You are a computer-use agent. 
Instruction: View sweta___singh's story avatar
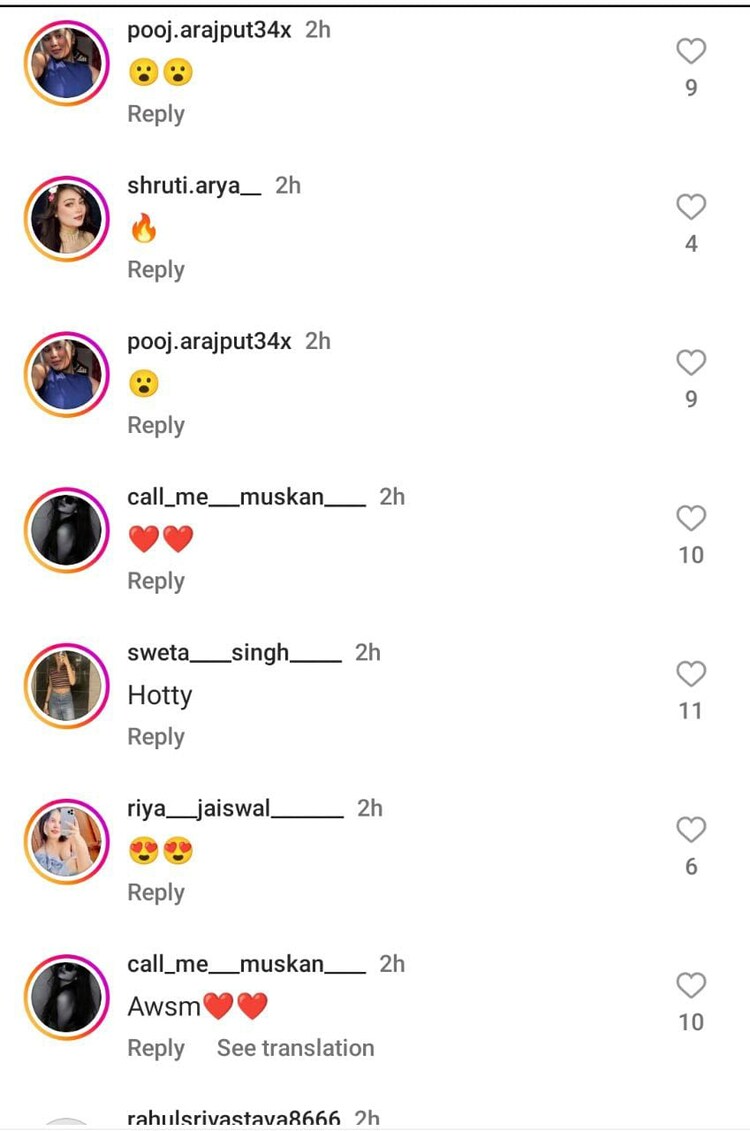pyautogui.click(x=67, y=685)
